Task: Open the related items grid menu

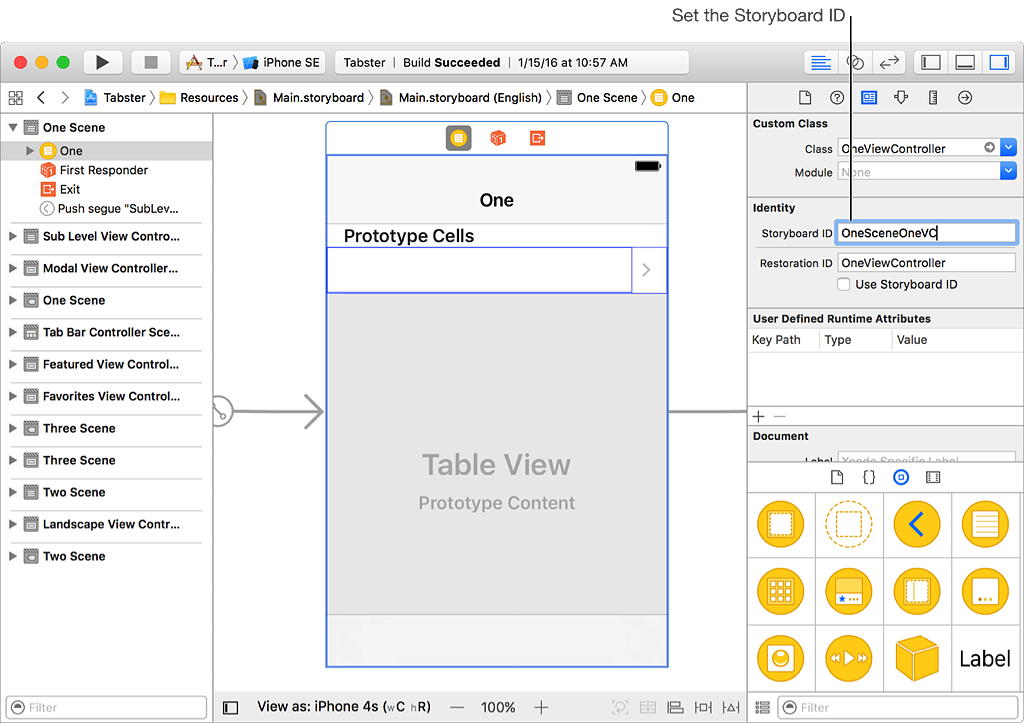Action: (x=16, y=98)
